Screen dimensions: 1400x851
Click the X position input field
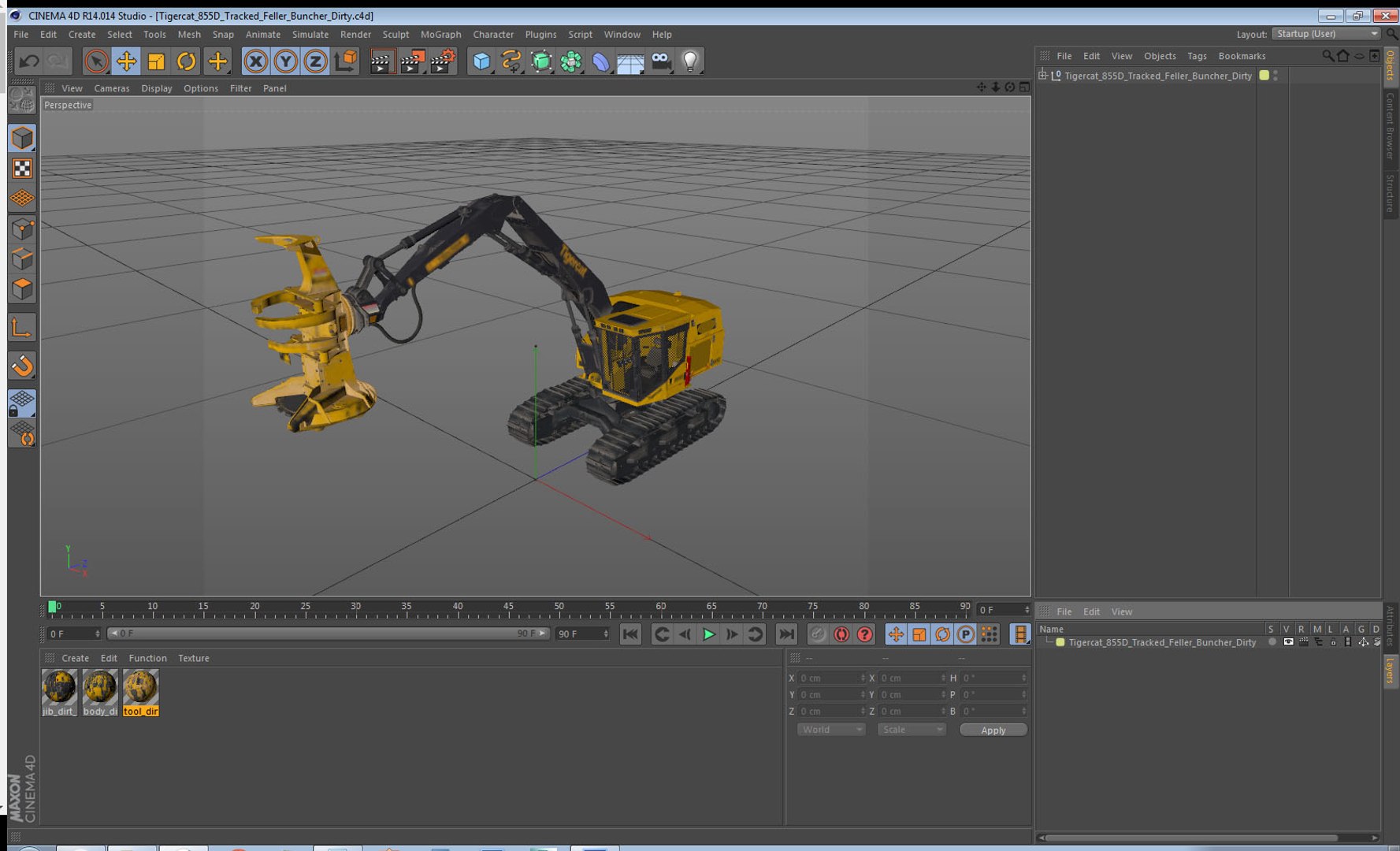point(831,678)
